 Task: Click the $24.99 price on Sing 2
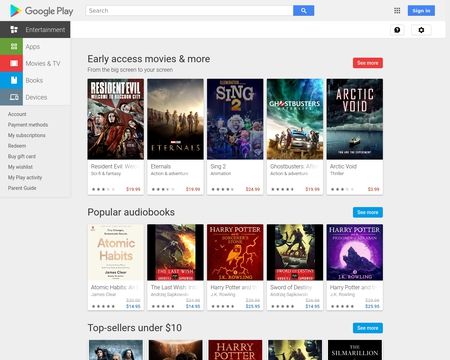point(253,189)
